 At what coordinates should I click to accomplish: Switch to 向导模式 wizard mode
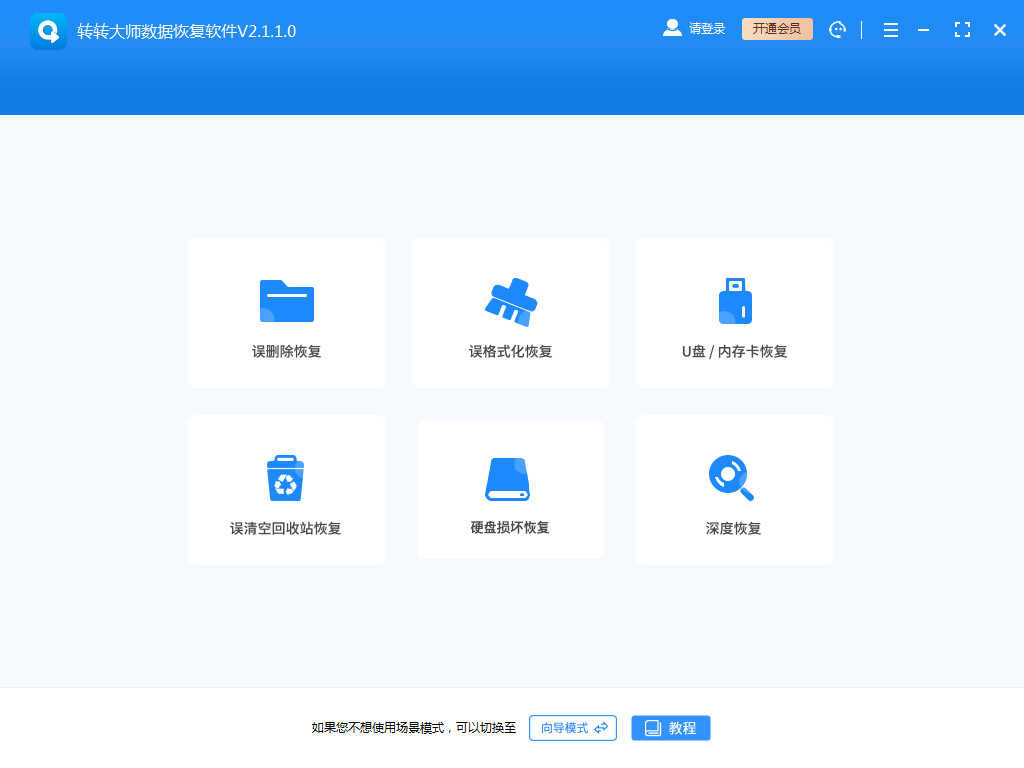click(x=572, y=727)
